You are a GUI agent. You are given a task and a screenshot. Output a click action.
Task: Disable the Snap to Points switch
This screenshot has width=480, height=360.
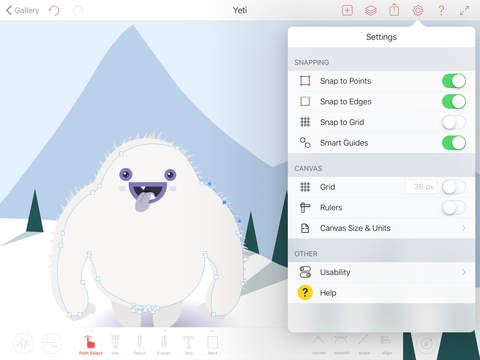tap(454, 81)
